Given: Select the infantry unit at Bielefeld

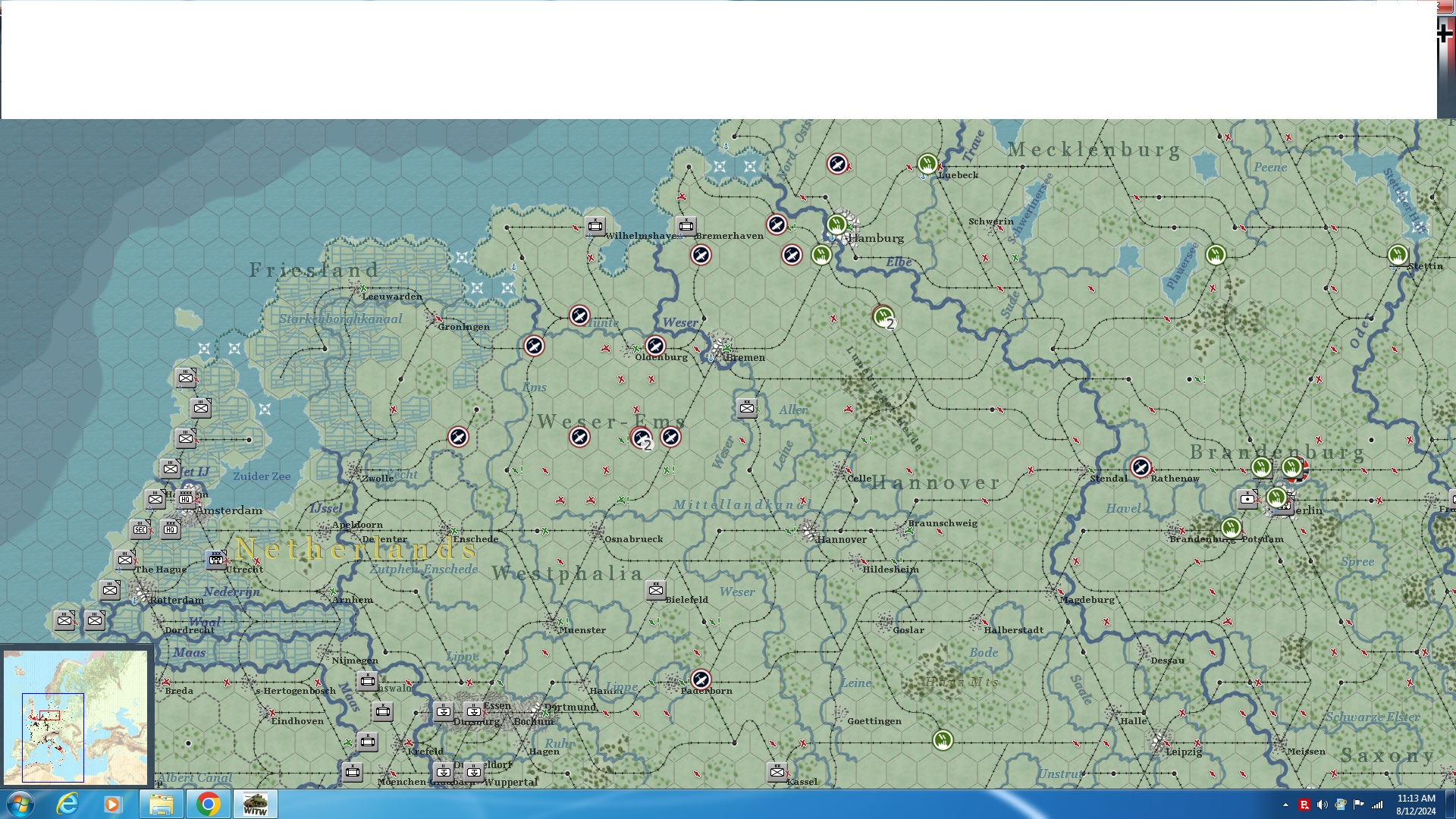Looking at the screenshot, I should coord(656,590).
